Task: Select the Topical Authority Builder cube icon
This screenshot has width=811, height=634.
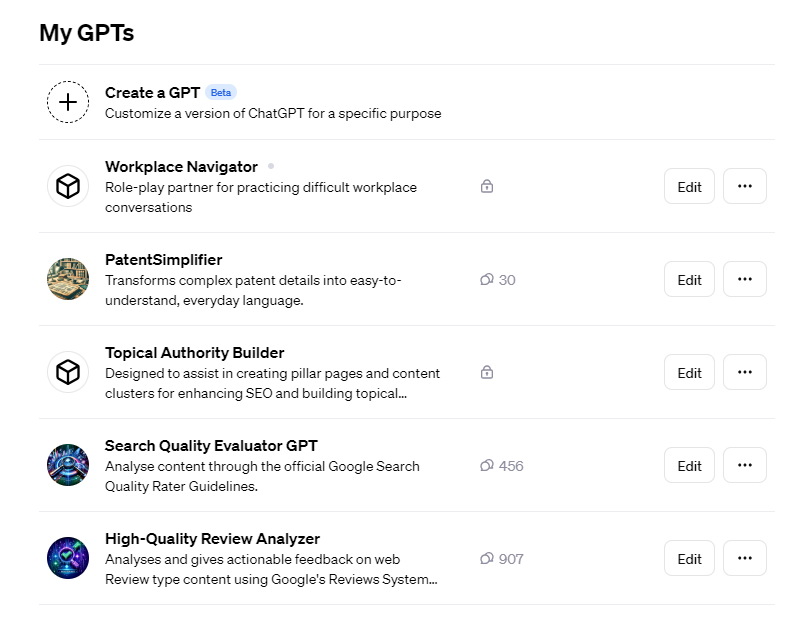Action: pos(67,372)
